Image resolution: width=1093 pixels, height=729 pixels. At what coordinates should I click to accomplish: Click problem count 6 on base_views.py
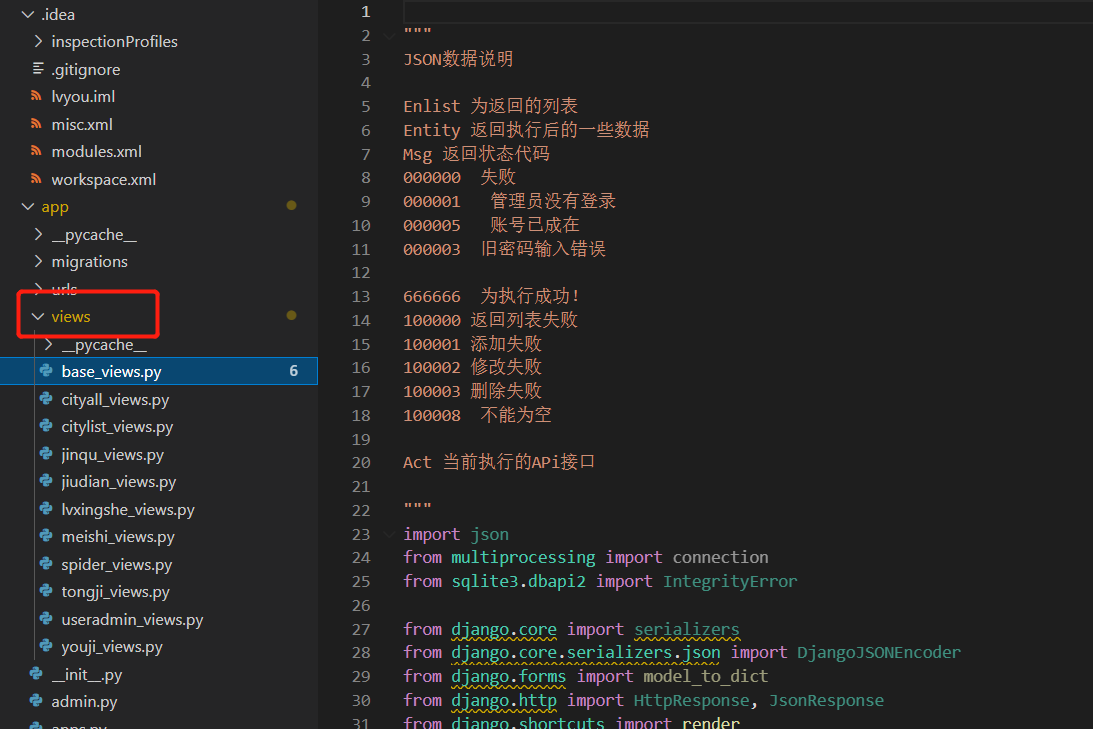(293, 371)
